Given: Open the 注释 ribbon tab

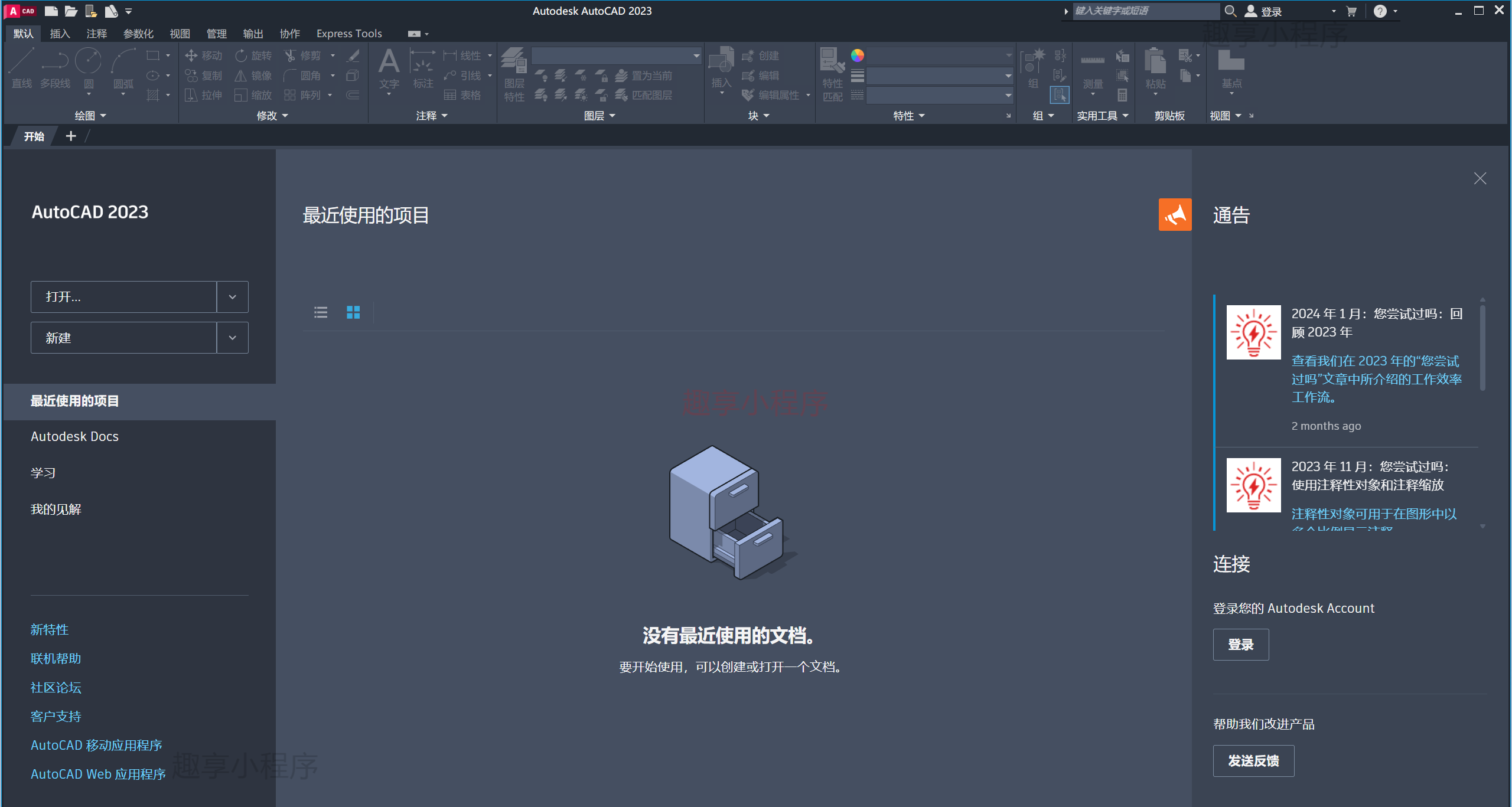Looking at the screenshot, I should [97, 34].
